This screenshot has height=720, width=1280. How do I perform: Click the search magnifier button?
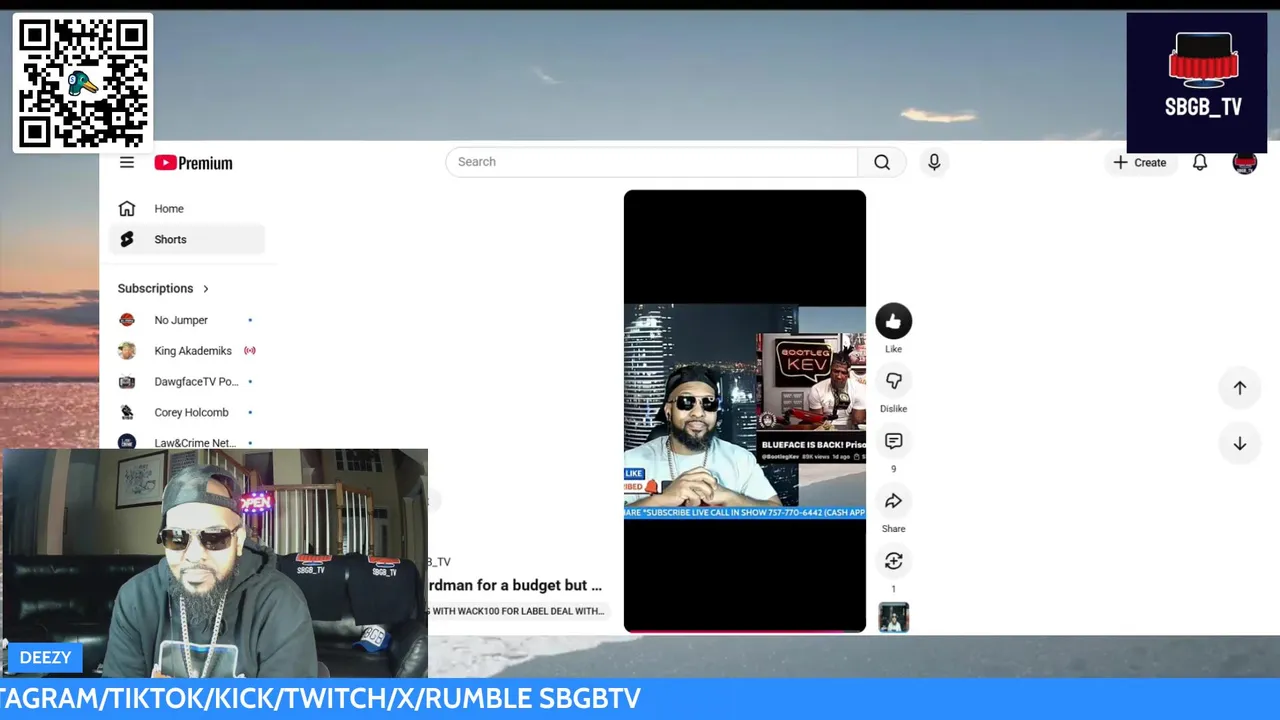[882, 162]
